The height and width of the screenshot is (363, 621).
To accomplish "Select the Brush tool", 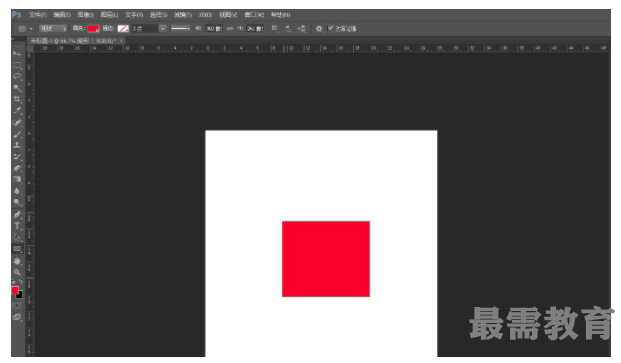I will 17,134.
